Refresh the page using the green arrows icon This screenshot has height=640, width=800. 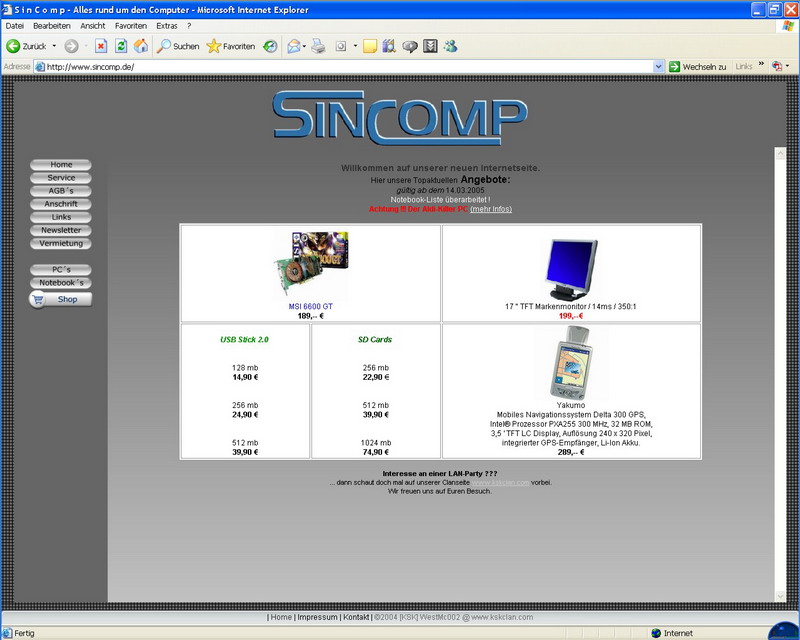pos(121,46)
